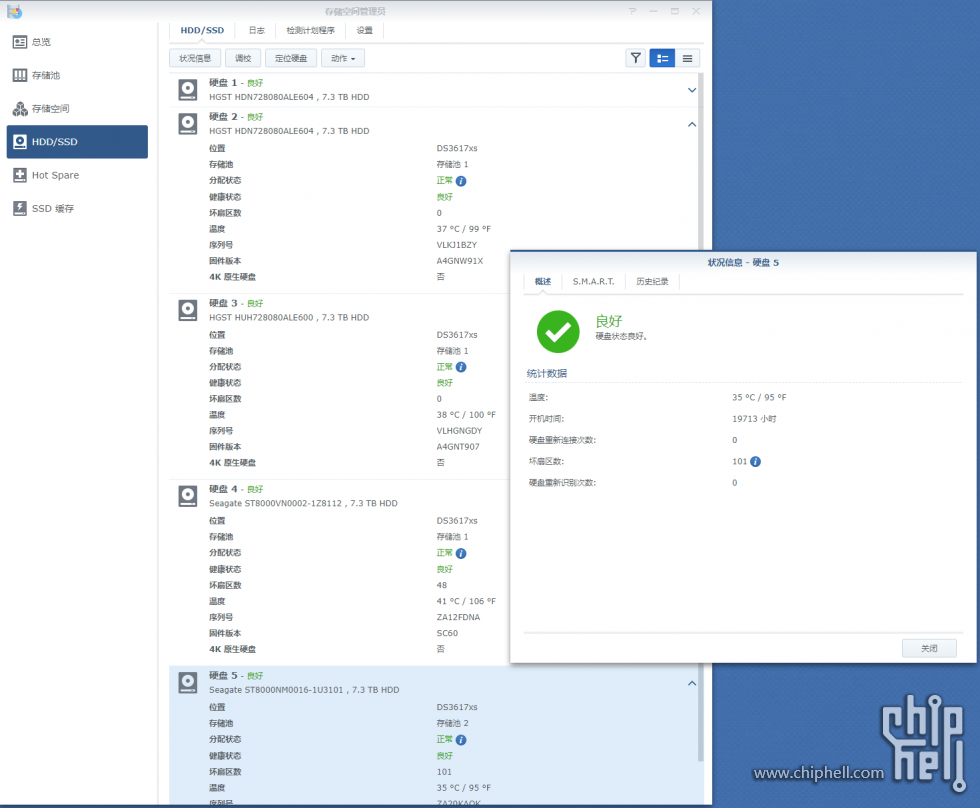Click the filter funnel icon

tap(636, 58)
